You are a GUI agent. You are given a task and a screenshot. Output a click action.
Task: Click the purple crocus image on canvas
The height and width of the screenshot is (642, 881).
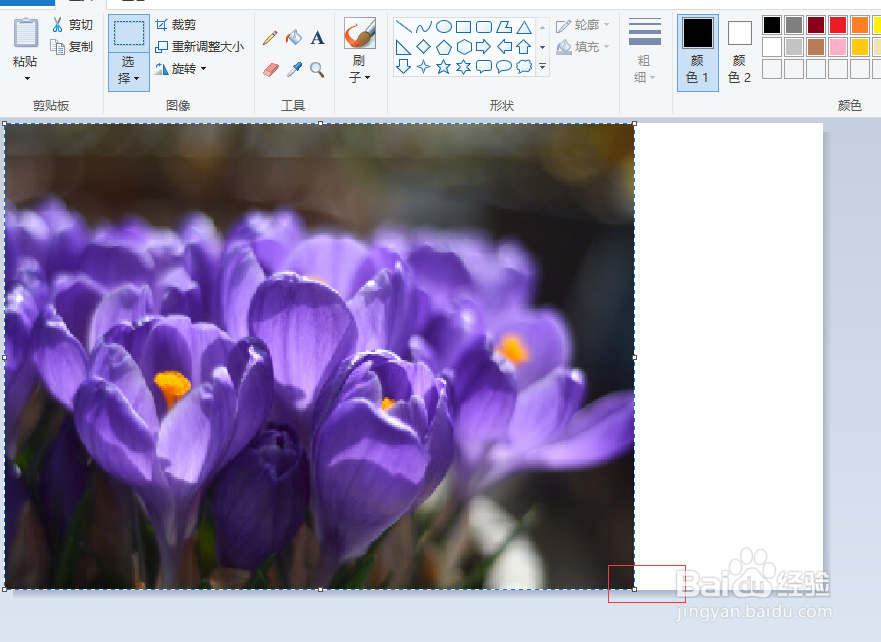(320, 357)
